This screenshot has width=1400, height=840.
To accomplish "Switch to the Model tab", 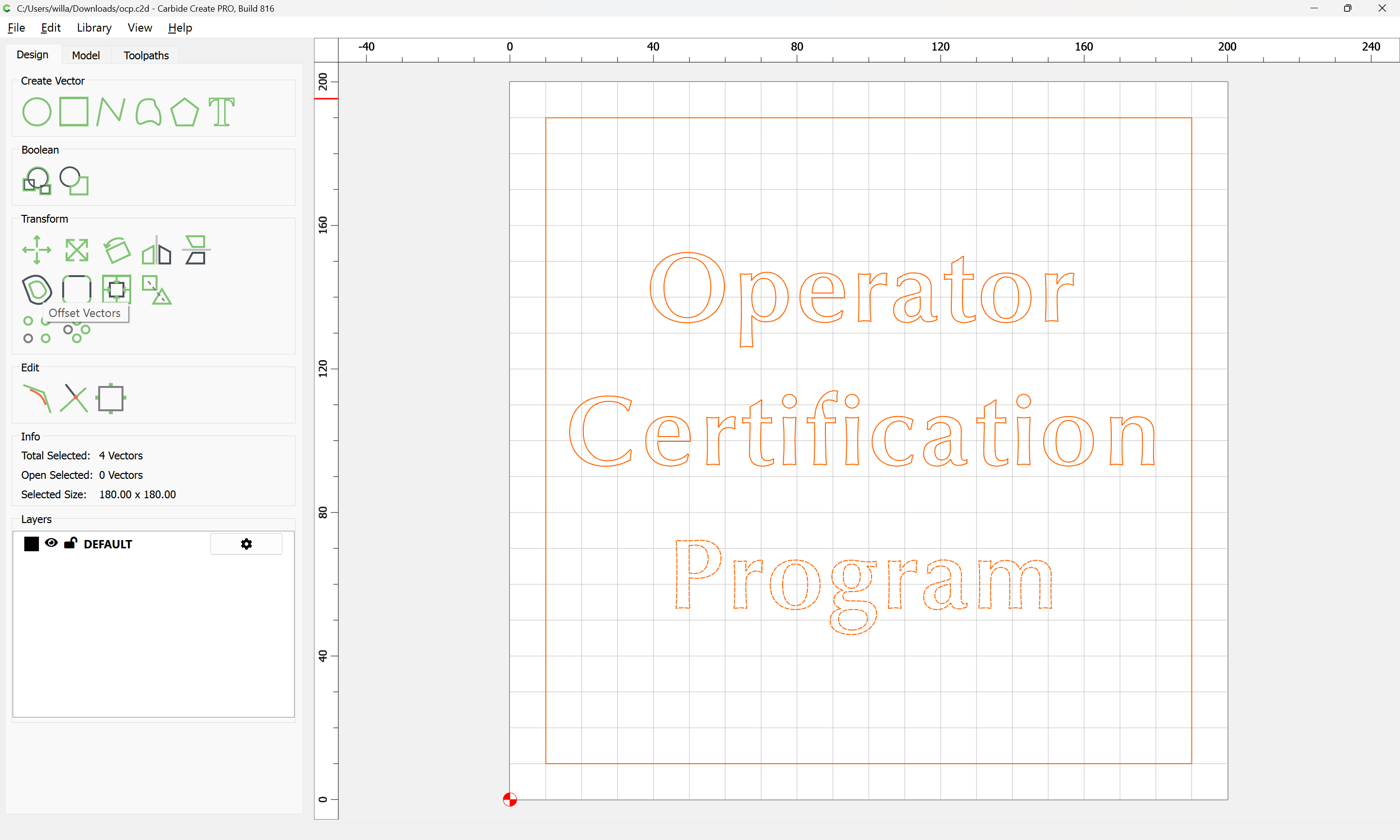I will click(x=86, y=55).
